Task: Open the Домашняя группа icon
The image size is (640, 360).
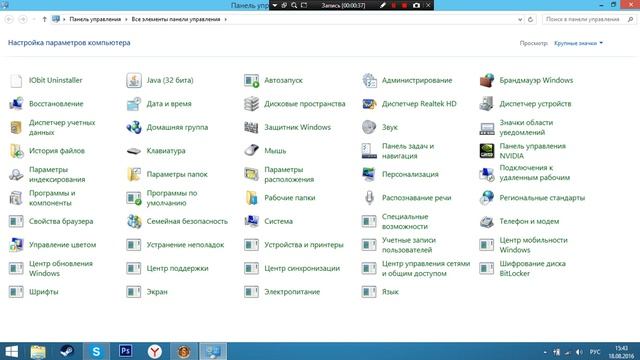Action: click(133, 127)
